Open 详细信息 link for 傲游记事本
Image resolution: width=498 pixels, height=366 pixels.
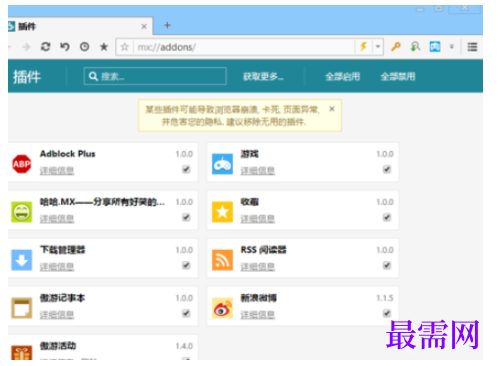tap(57, 315)
